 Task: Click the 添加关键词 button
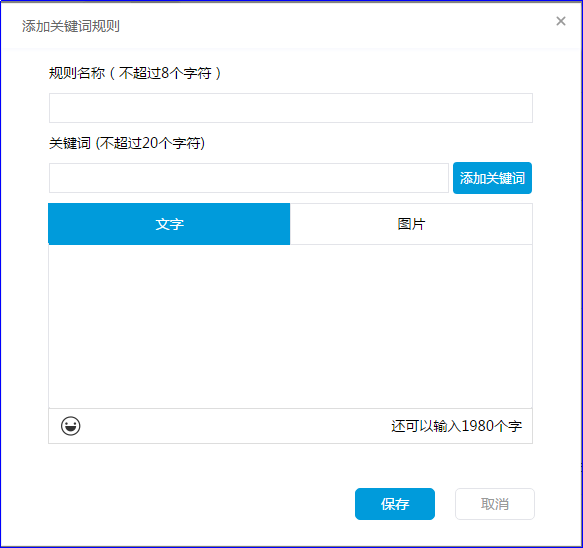pyautogui.click(x=492, y=178)
